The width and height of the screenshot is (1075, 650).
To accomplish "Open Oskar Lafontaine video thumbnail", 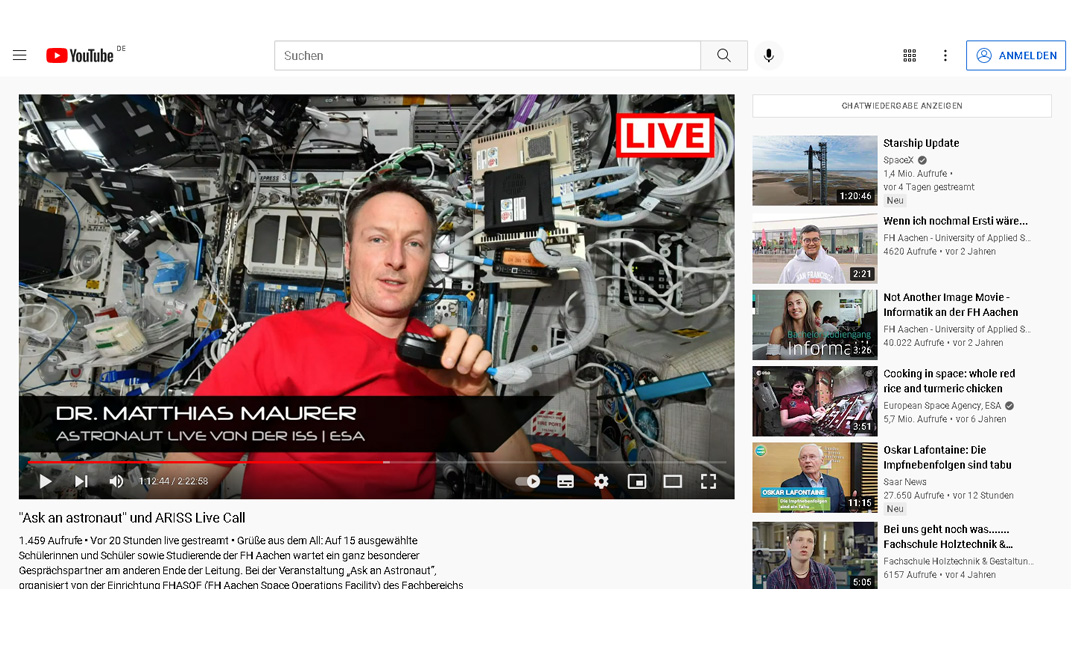I will coord(814,478).
